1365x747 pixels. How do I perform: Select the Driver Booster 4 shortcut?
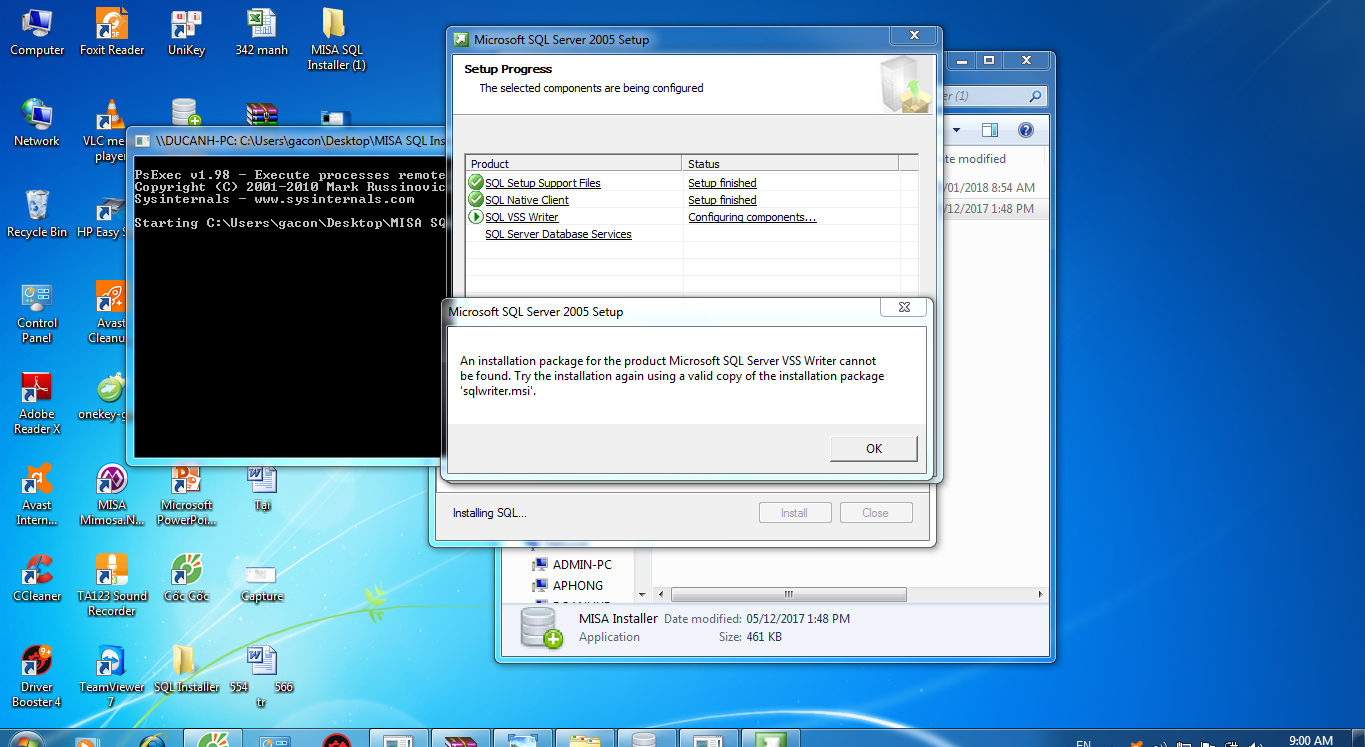coord(37,676)
